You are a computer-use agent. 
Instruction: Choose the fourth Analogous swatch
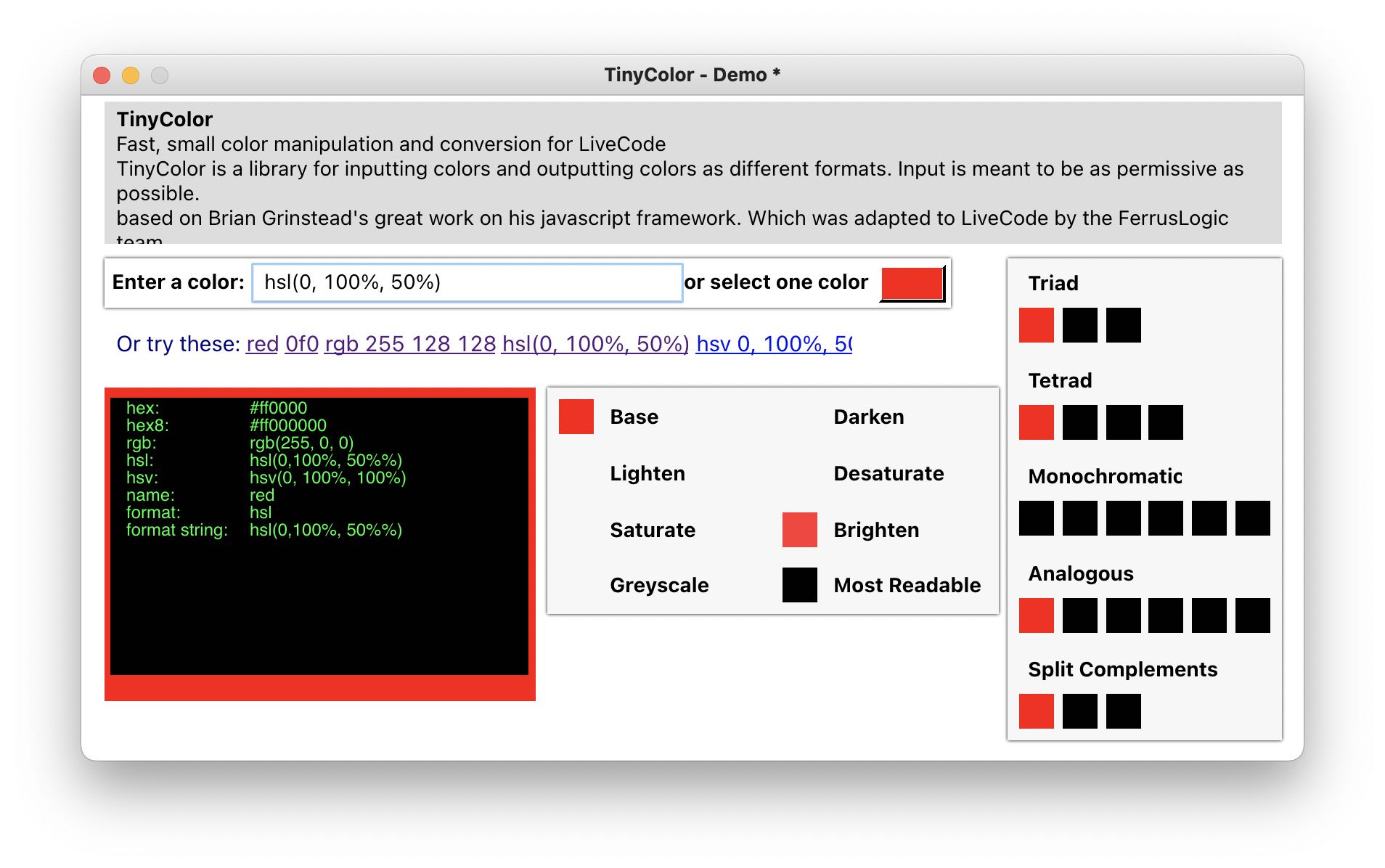1166,615
